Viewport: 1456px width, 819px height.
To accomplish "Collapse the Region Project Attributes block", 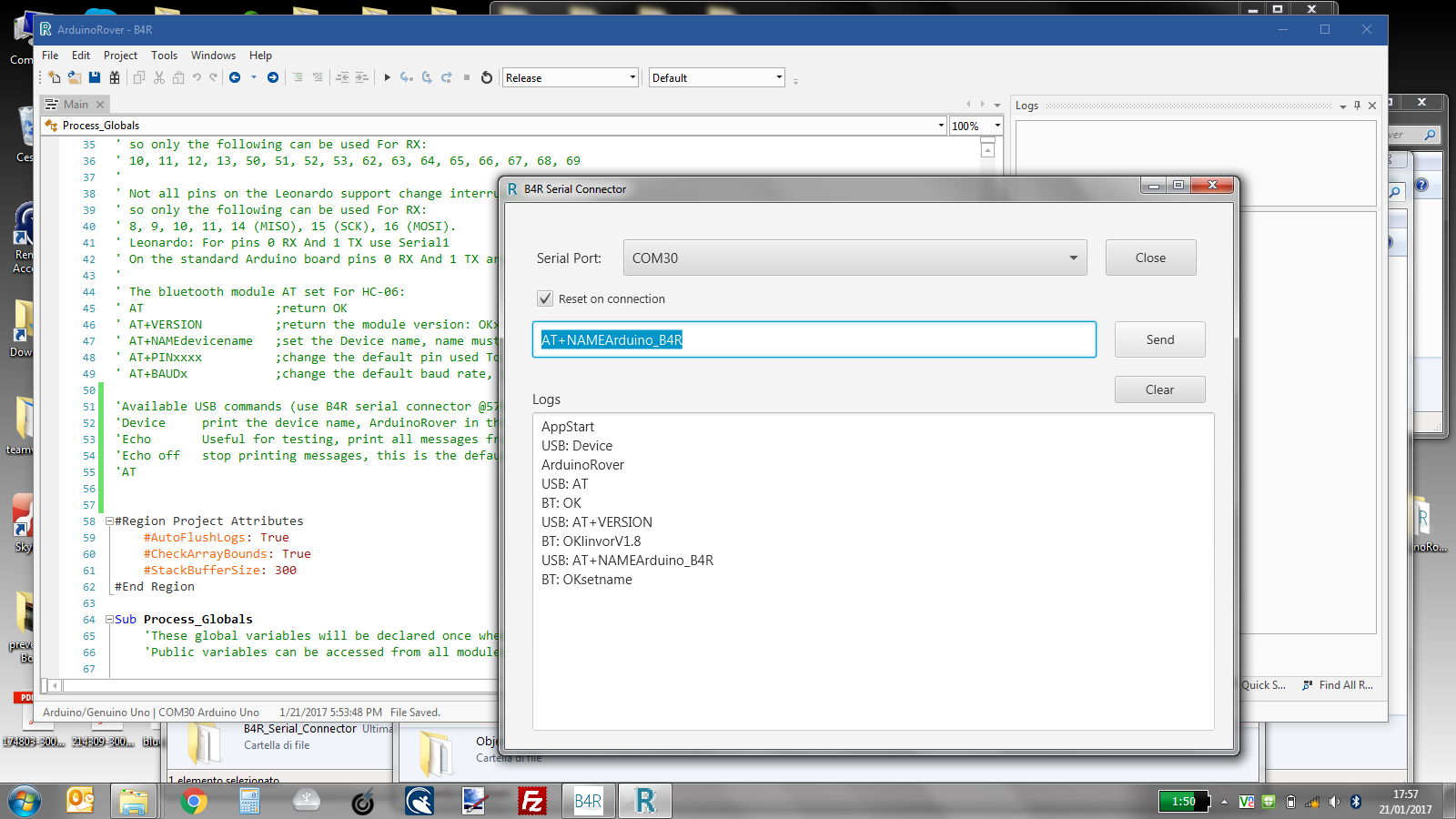I will (109, 521).
